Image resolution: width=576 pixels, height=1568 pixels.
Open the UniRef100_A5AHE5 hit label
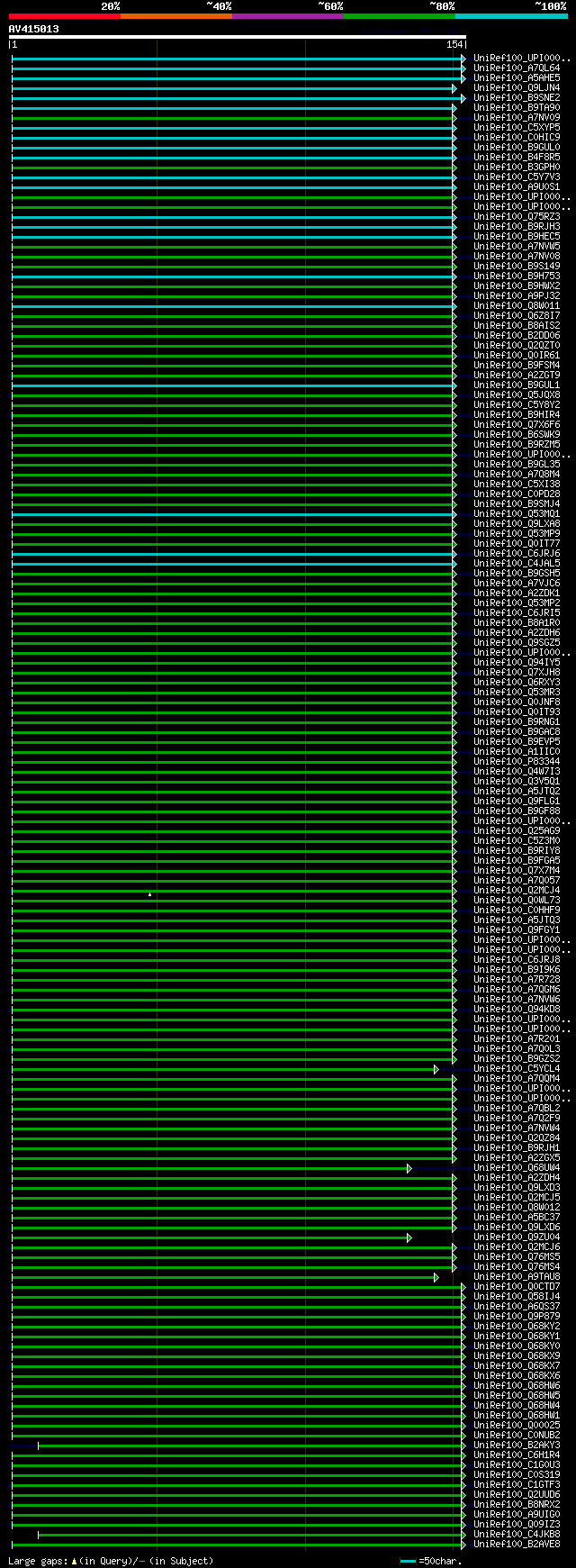(517, 78)
